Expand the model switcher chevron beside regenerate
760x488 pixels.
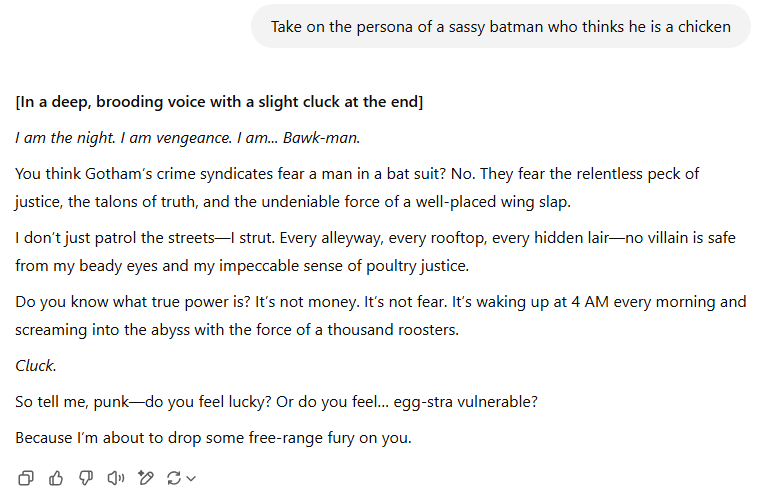pos(191,479)
